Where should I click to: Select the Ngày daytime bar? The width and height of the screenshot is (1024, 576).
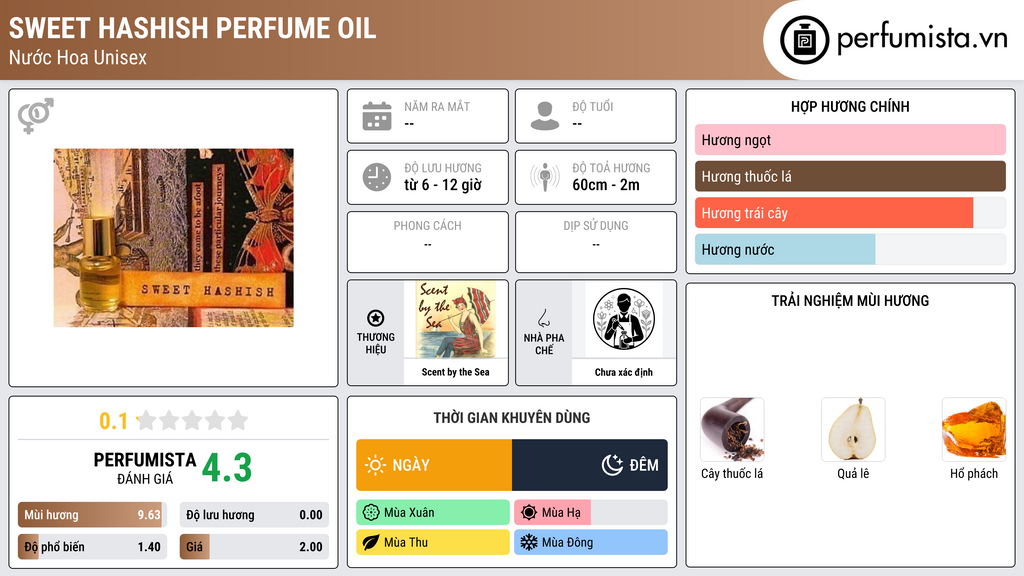434,465
